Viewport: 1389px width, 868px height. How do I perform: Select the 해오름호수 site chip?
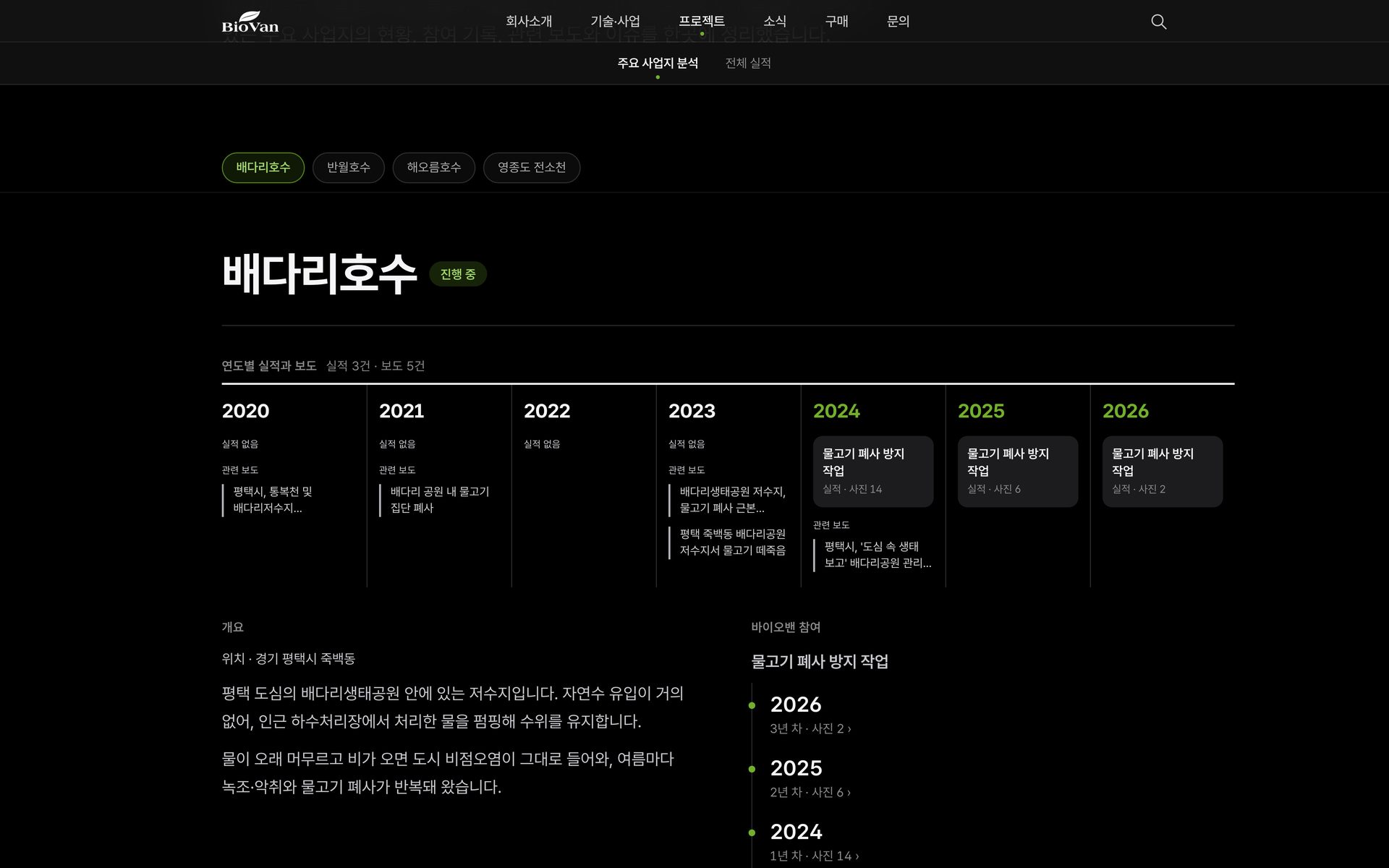click(x=433, y=168)
